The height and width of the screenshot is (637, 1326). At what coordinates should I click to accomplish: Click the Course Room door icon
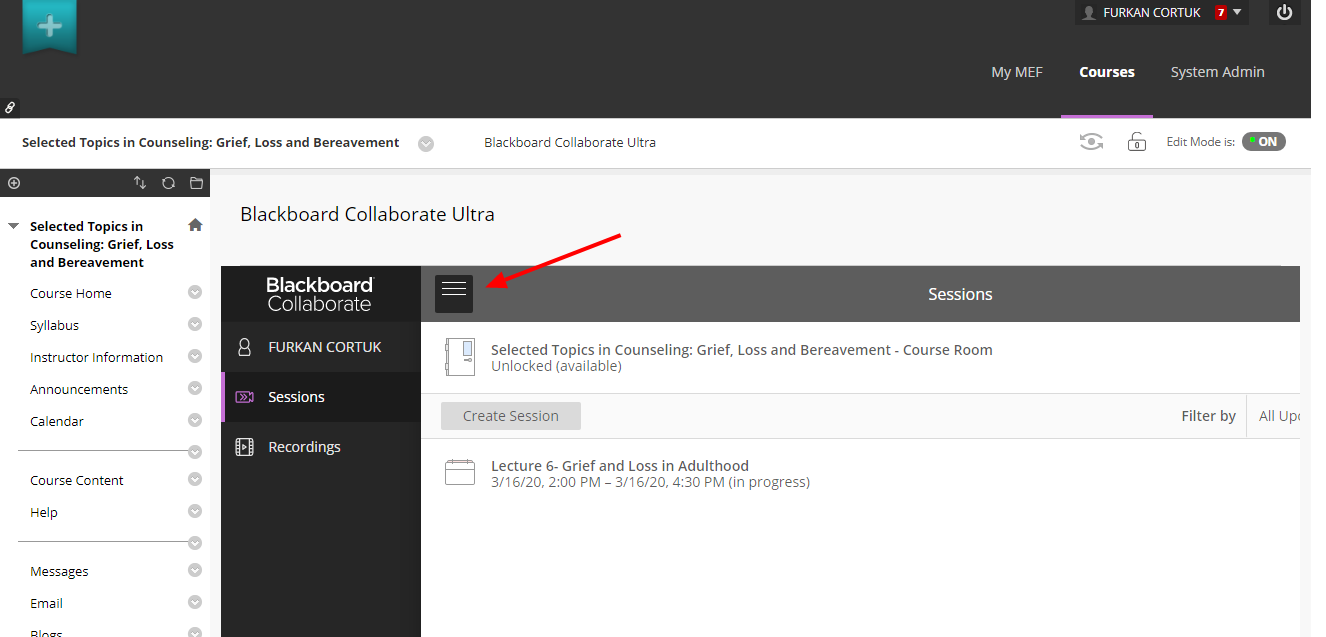(460, 357)
